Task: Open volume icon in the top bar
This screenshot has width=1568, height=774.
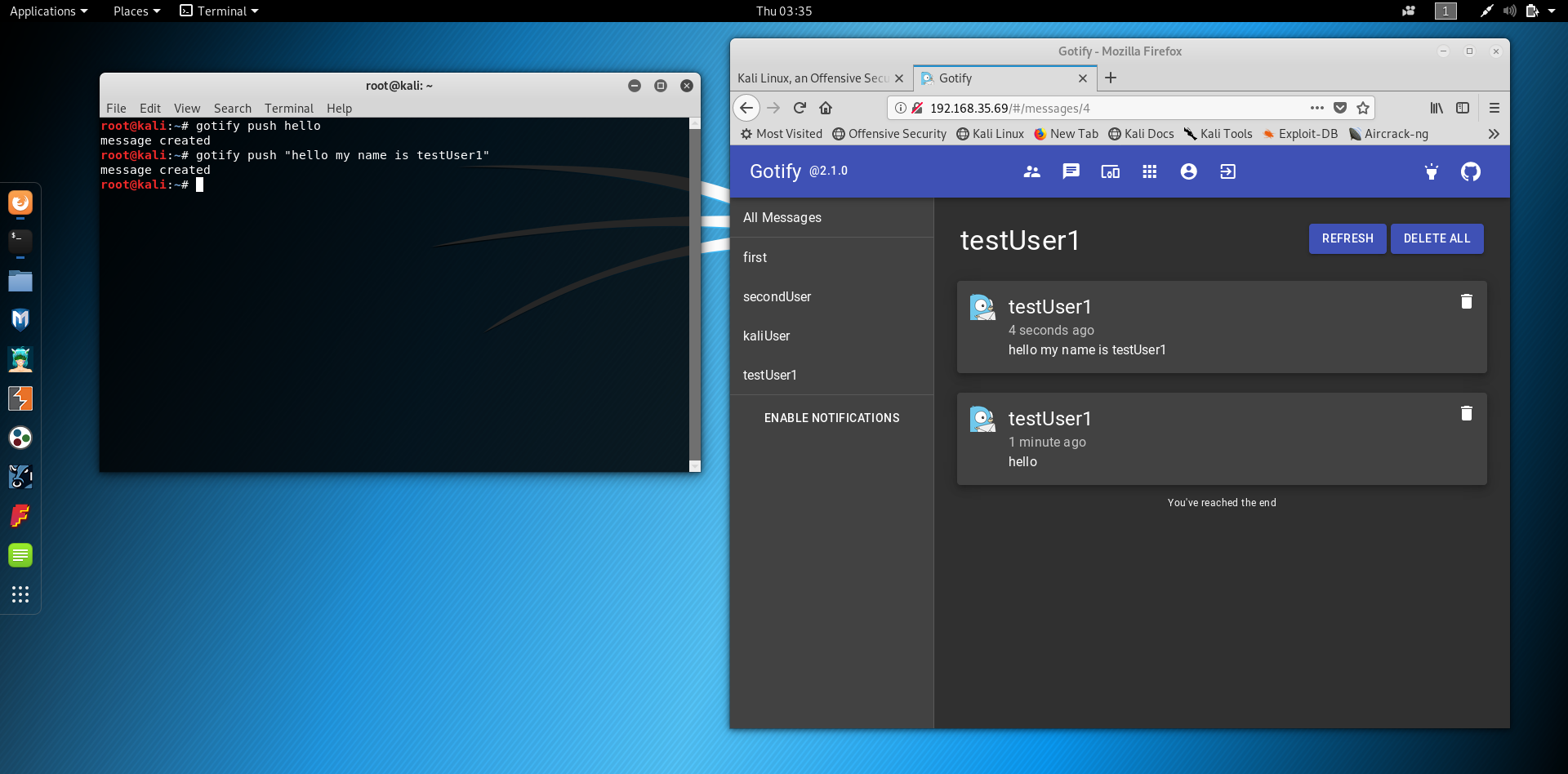Action: (x=1509, y=11)
